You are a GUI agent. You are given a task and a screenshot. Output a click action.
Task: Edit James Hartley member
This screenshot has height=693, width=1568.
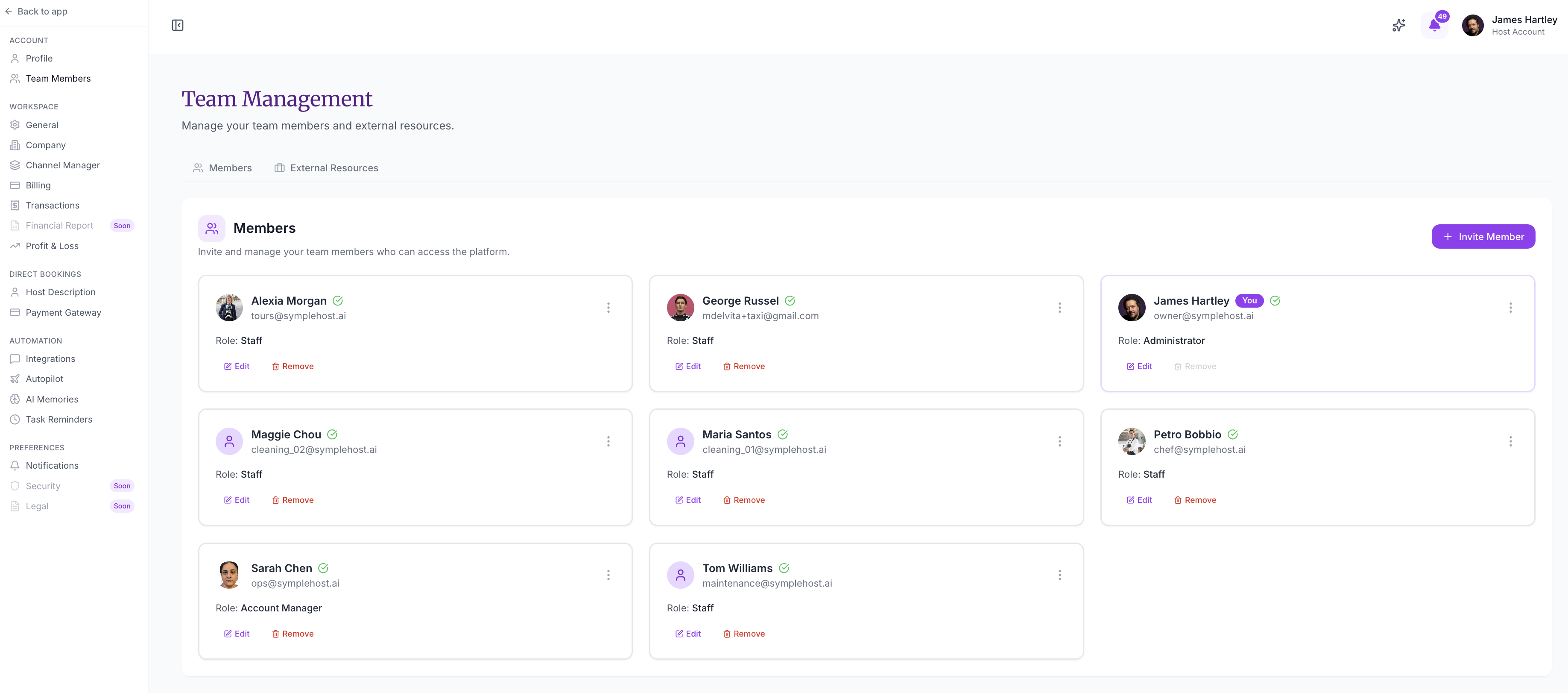click(x=1139, y=367)
